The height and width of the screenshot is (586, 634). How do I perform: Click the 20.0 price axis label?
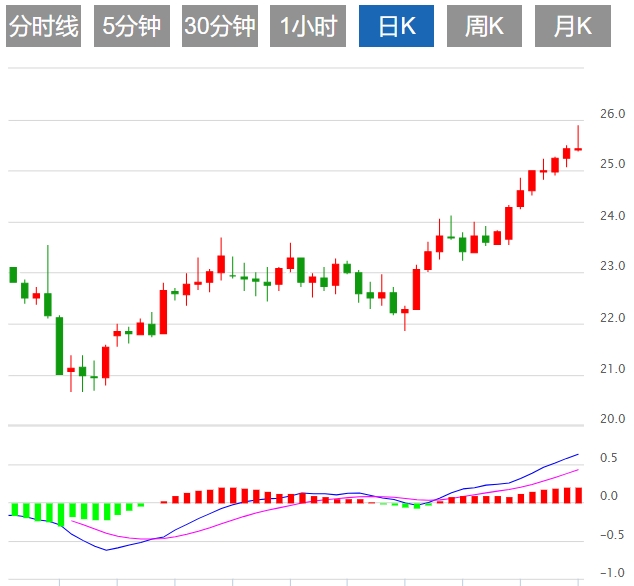(x=613, y=419)
